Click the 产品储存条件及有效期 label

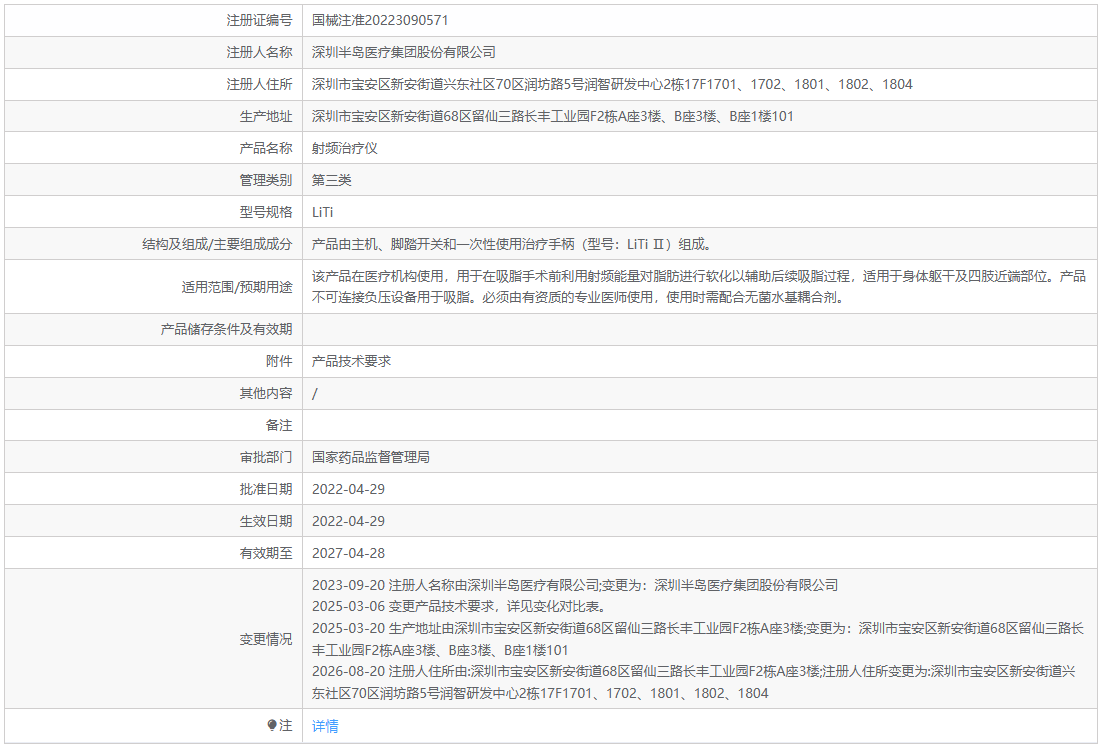(226, 329)
